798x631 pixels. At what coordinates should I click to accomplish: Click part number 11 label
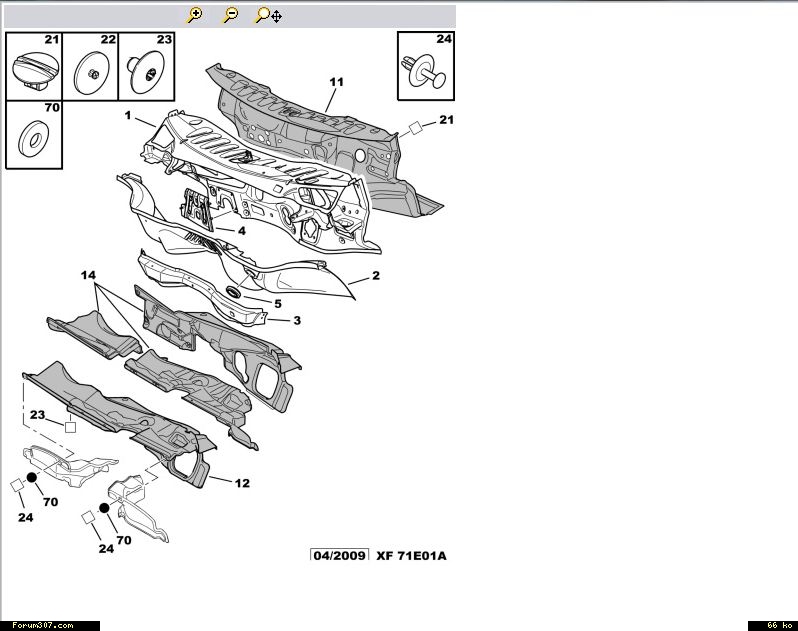click(x=336, y=80)
